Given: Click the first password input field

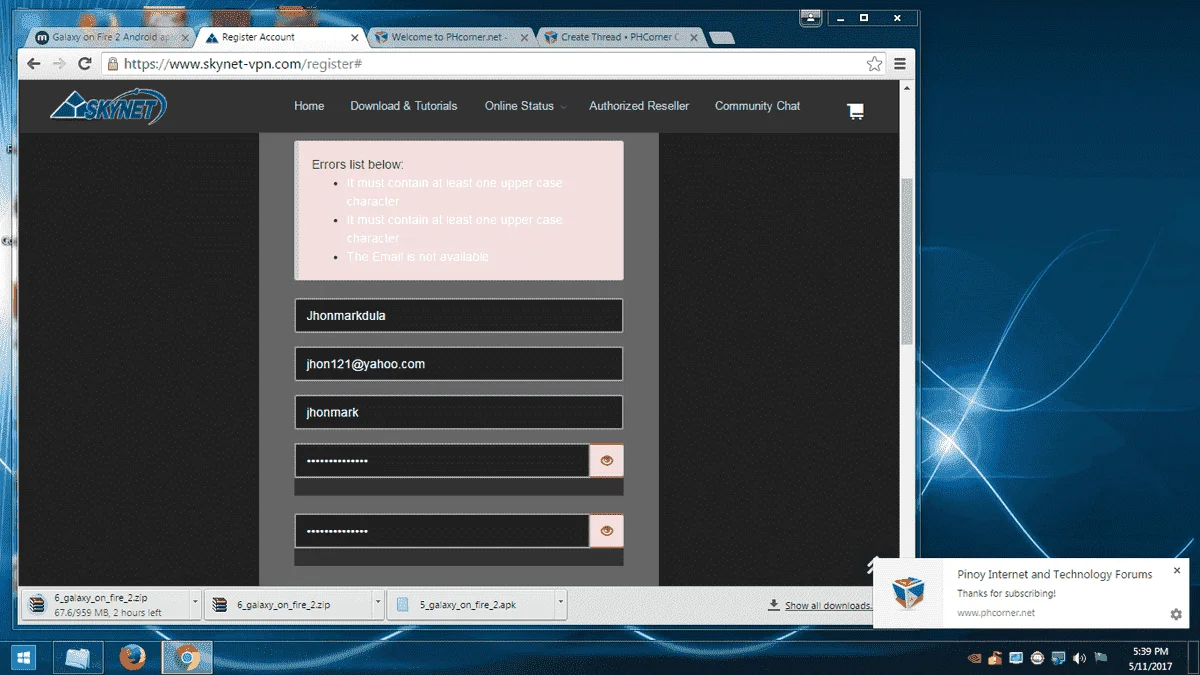Looking at the screenshot, I should tap(442, 460).
